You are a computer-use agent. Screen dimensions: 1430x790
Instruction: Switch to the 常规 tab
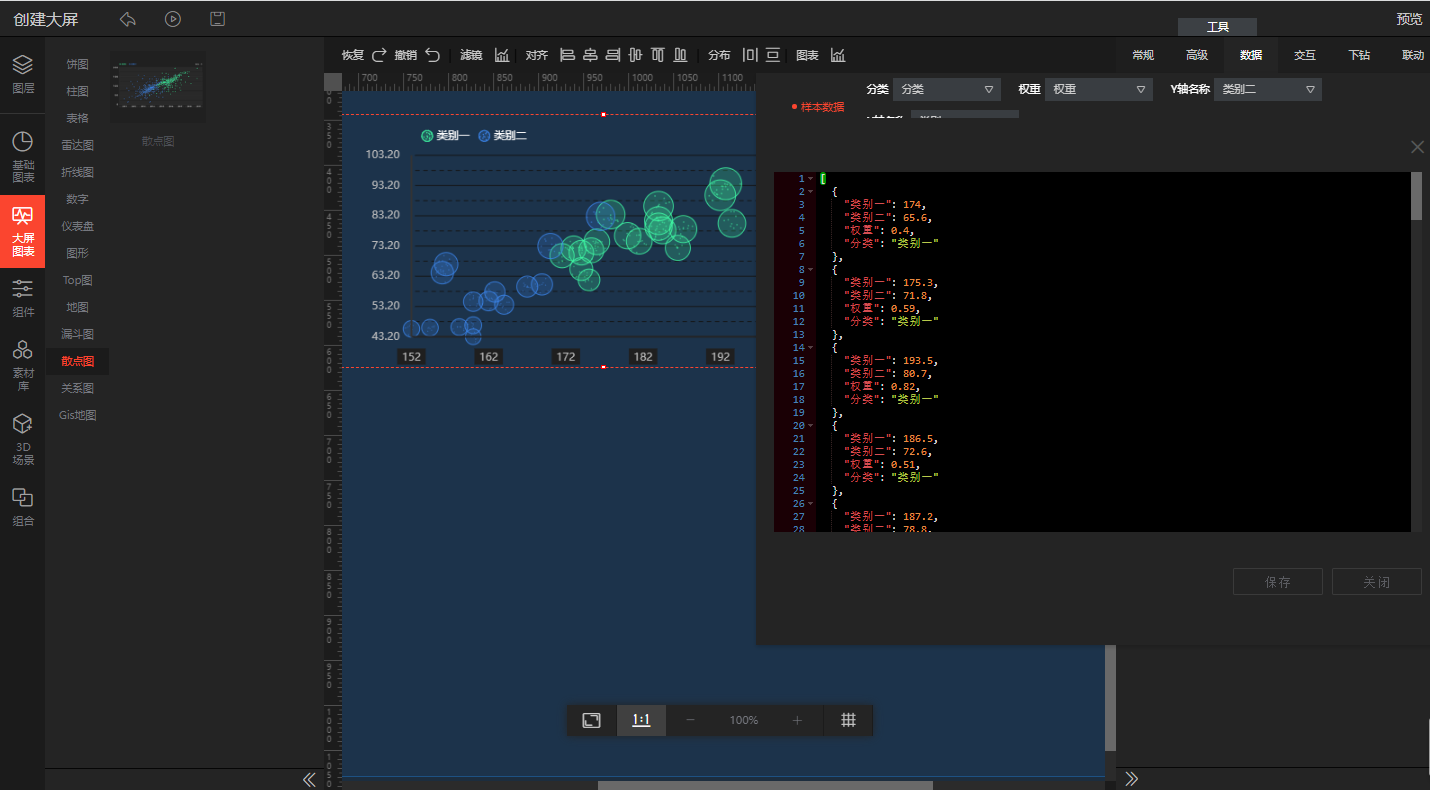1143,55
